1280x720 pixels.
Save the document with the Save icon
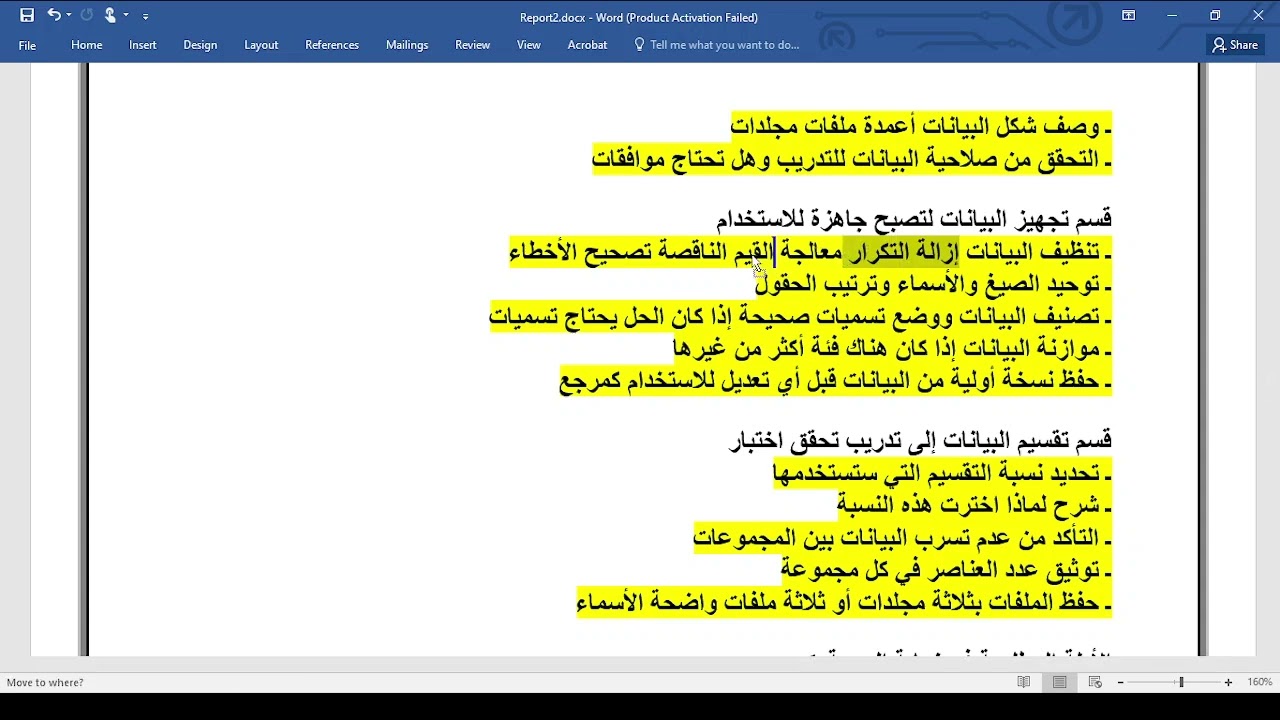27,15
